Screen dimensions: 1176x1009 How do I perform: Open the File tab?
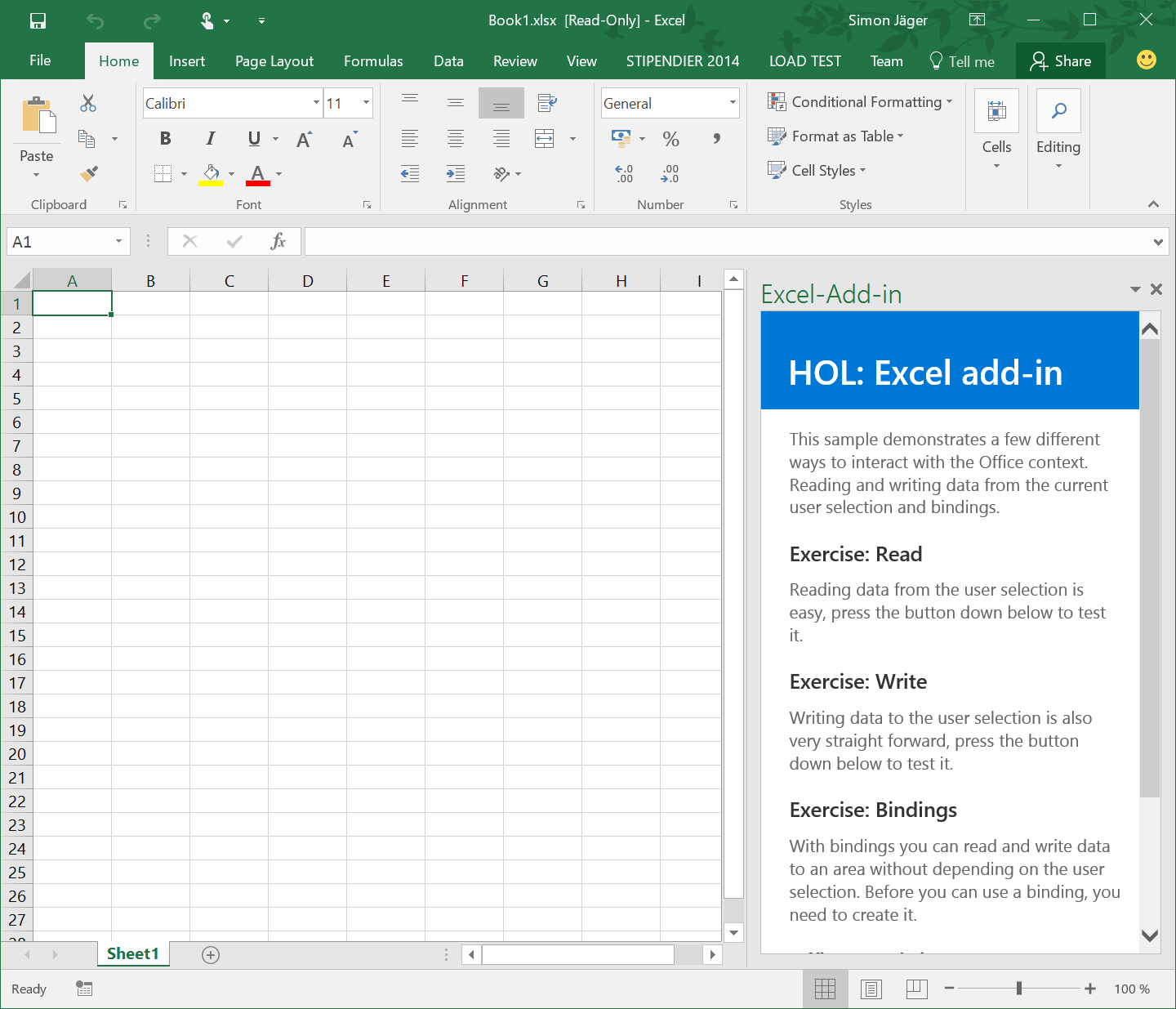coord(40,60)
